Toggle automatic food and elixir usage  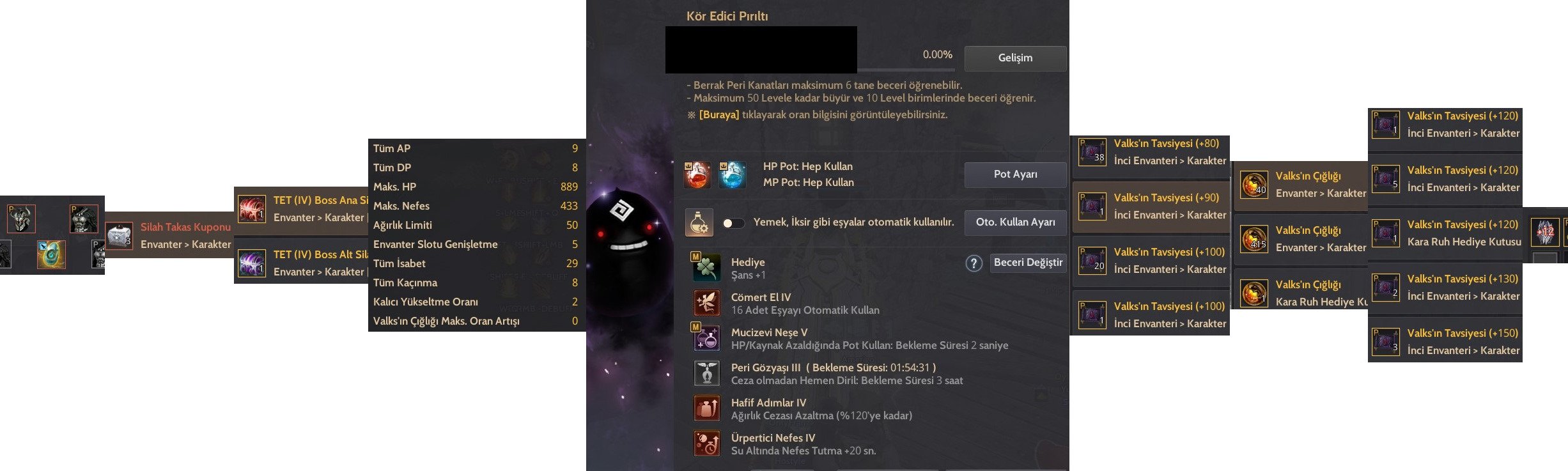(x=733, y=223)
